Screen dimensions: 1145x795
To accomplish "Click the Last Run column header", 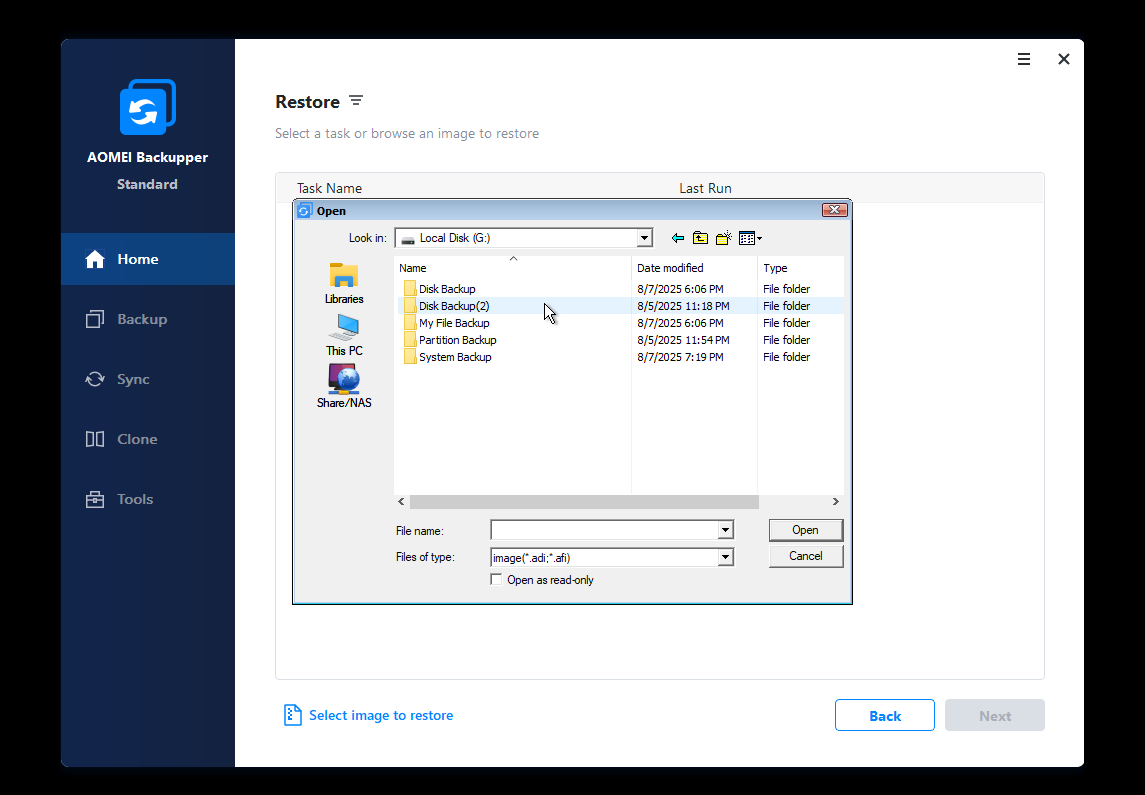I will click(x=705, y=188).
